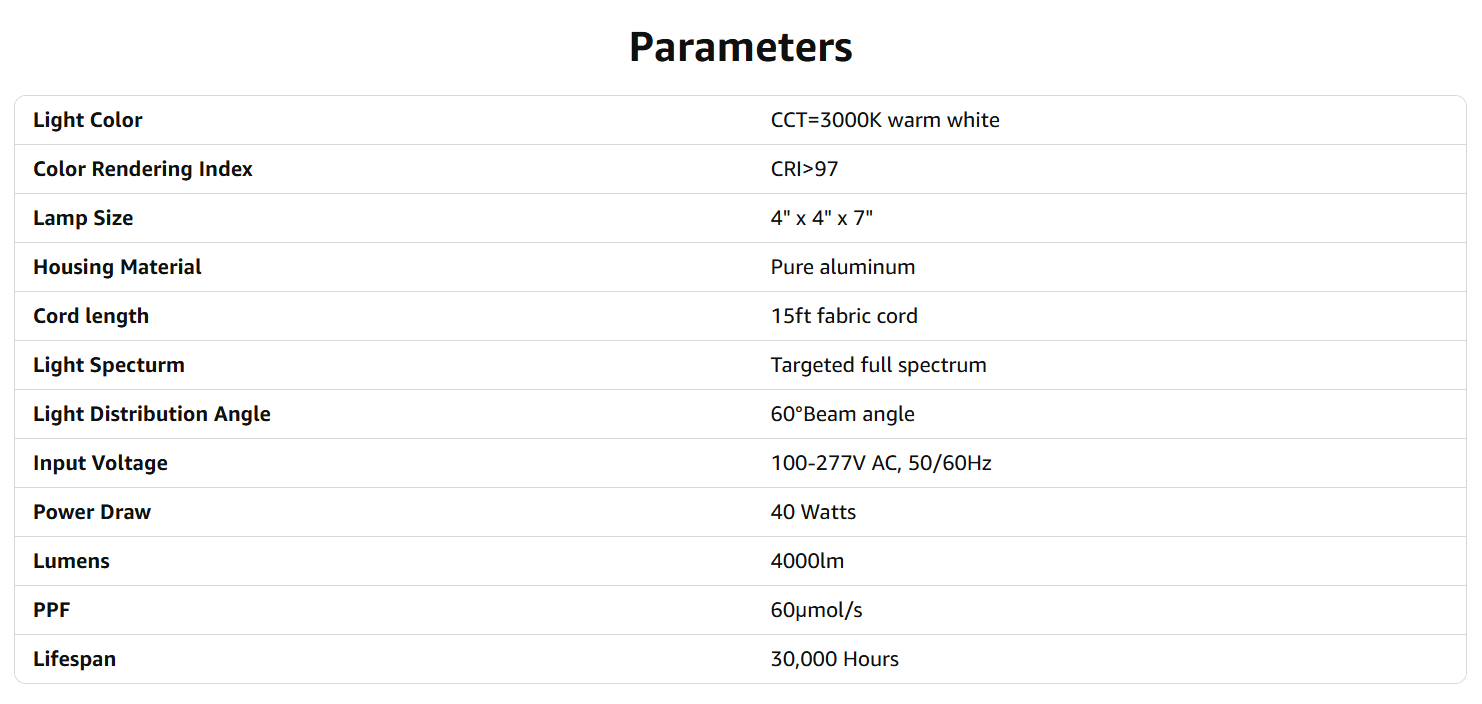The image size is (1482, 704).
Task: Click the 60°Beam angle value
Action: (x=842, y=414)
